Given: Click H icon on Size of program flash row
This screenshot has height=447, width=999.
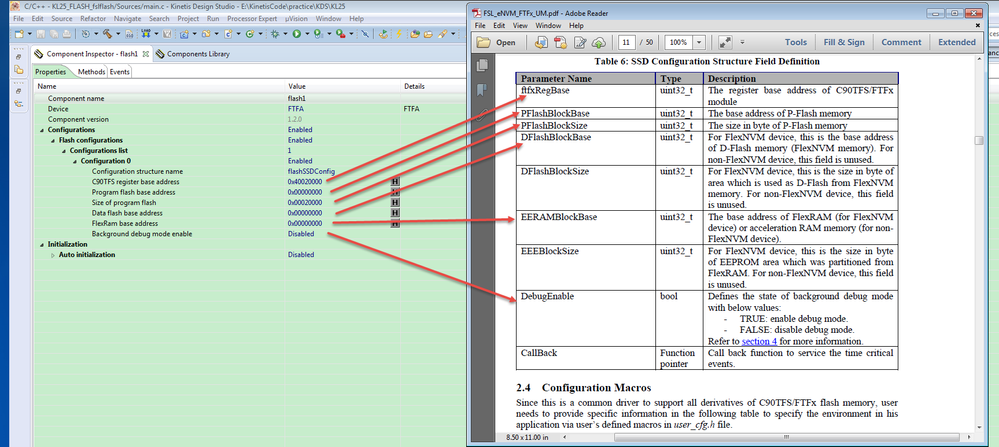Looking at the screenshot, I should (395, 202).
